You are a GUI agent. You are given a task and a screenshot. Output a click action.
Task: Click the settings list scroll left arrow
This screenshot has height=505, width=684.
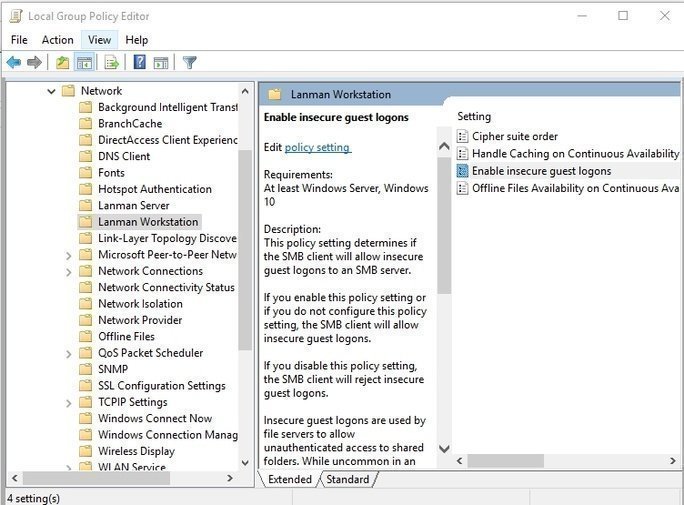point(459,461)
